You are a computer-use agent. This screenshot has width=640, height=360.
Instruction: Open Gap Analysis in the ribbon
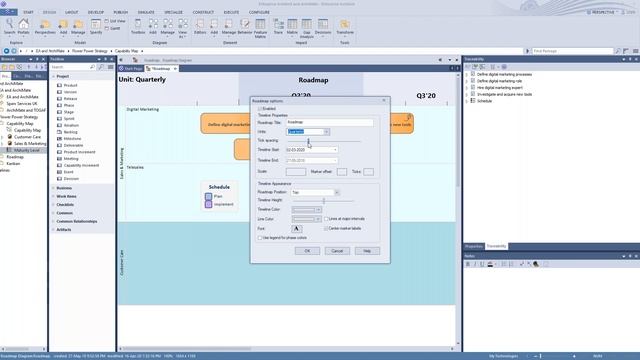(307, 29)
